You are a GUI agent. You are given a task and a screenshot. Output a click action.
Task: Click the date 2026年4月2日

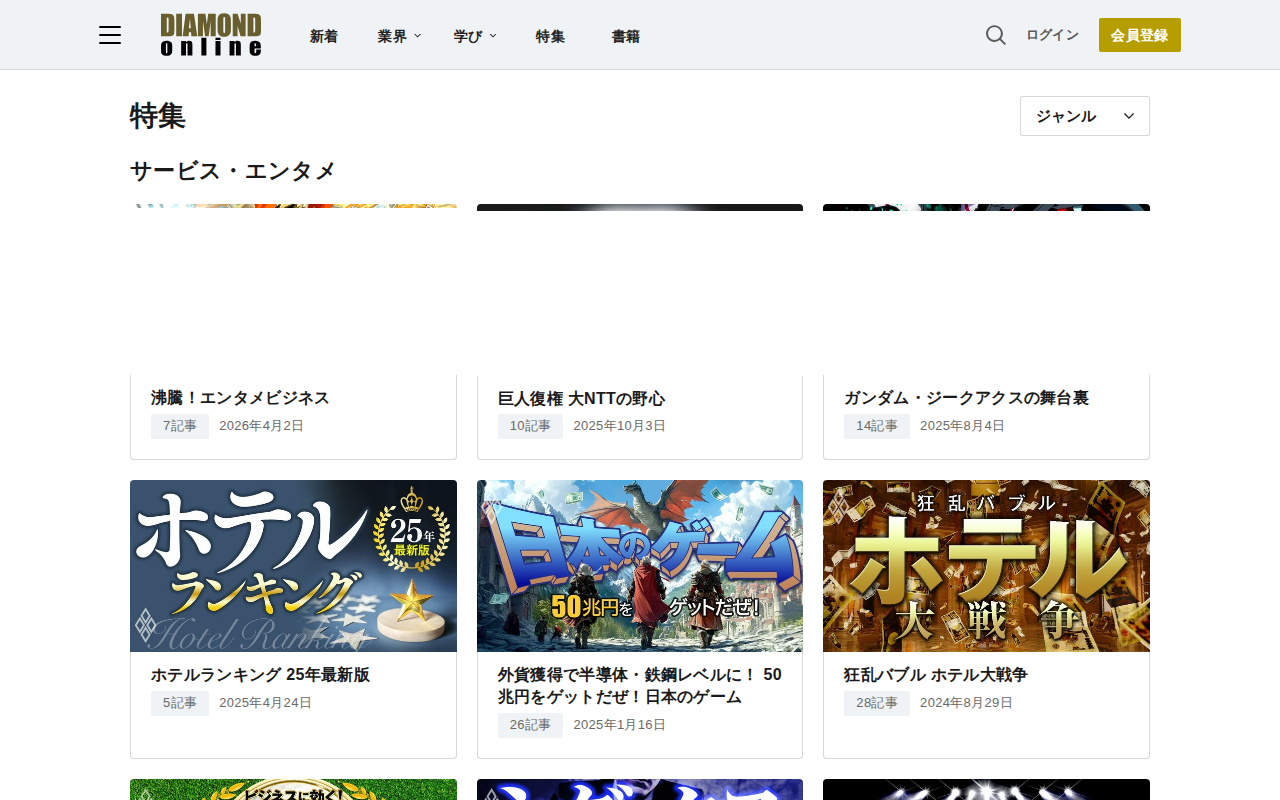click(x=261, y=426)
